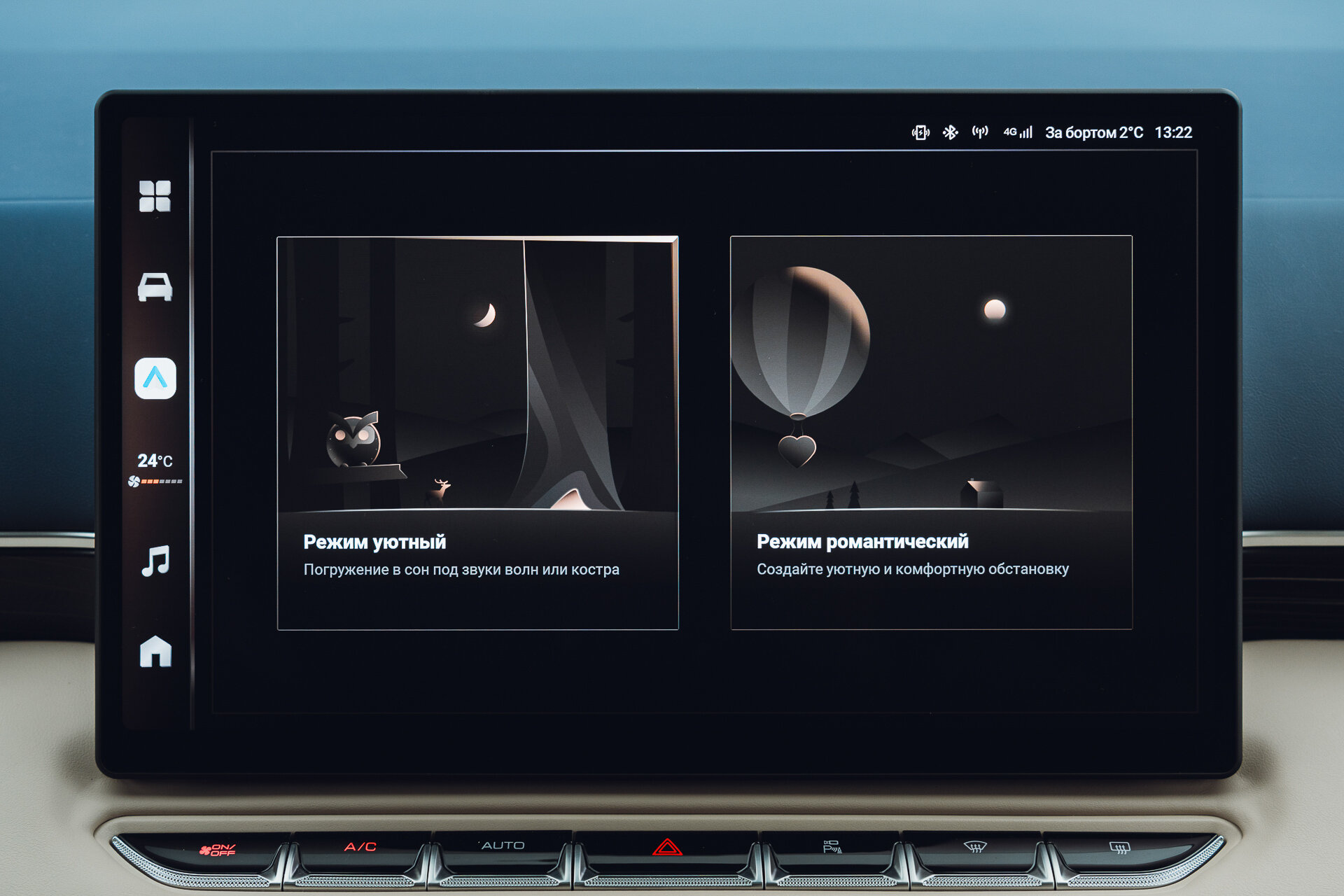Tap the 4G signal indicator
Image resolution: width=1344 pixels, height=896 pixels.
(1018, 132)
